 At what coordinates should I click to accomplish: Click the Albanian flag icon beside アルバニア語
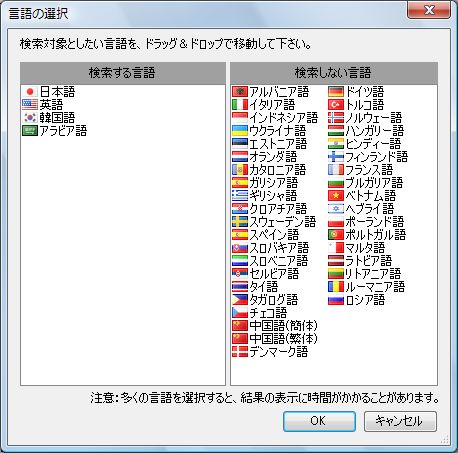pos(240,92)
